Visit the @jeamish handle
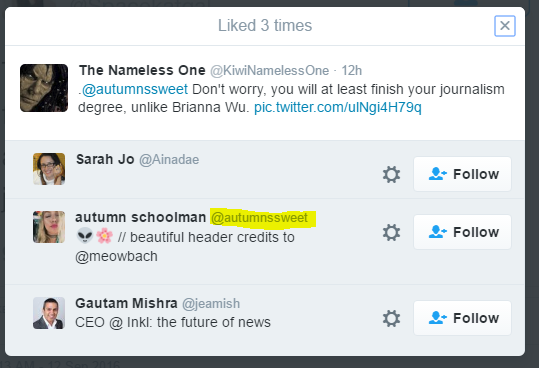Viewport: 539px width, 368px height. click(211, 304)
